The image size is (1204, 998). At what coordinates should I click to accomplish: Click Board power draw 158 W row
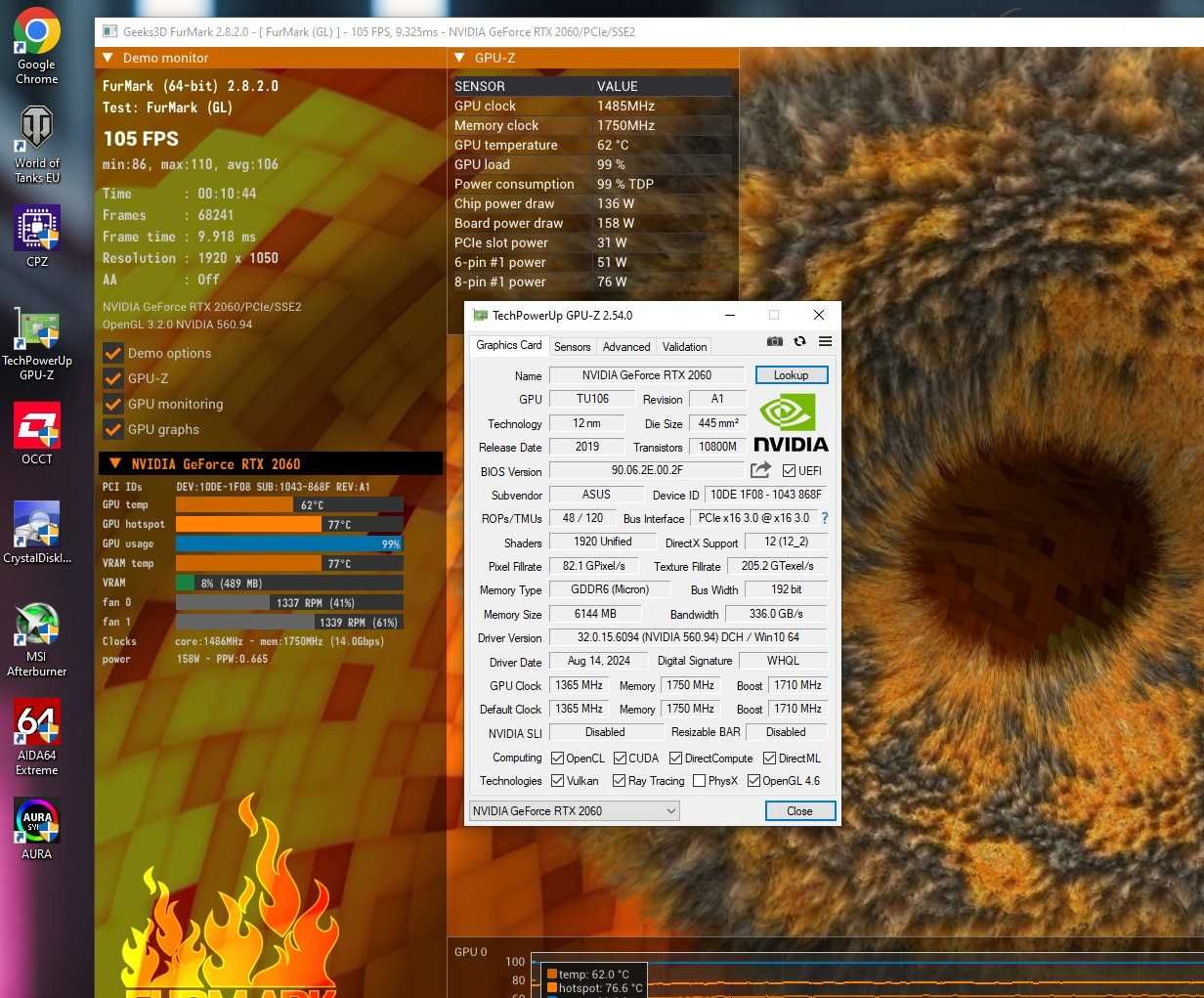tap(592, 223)
